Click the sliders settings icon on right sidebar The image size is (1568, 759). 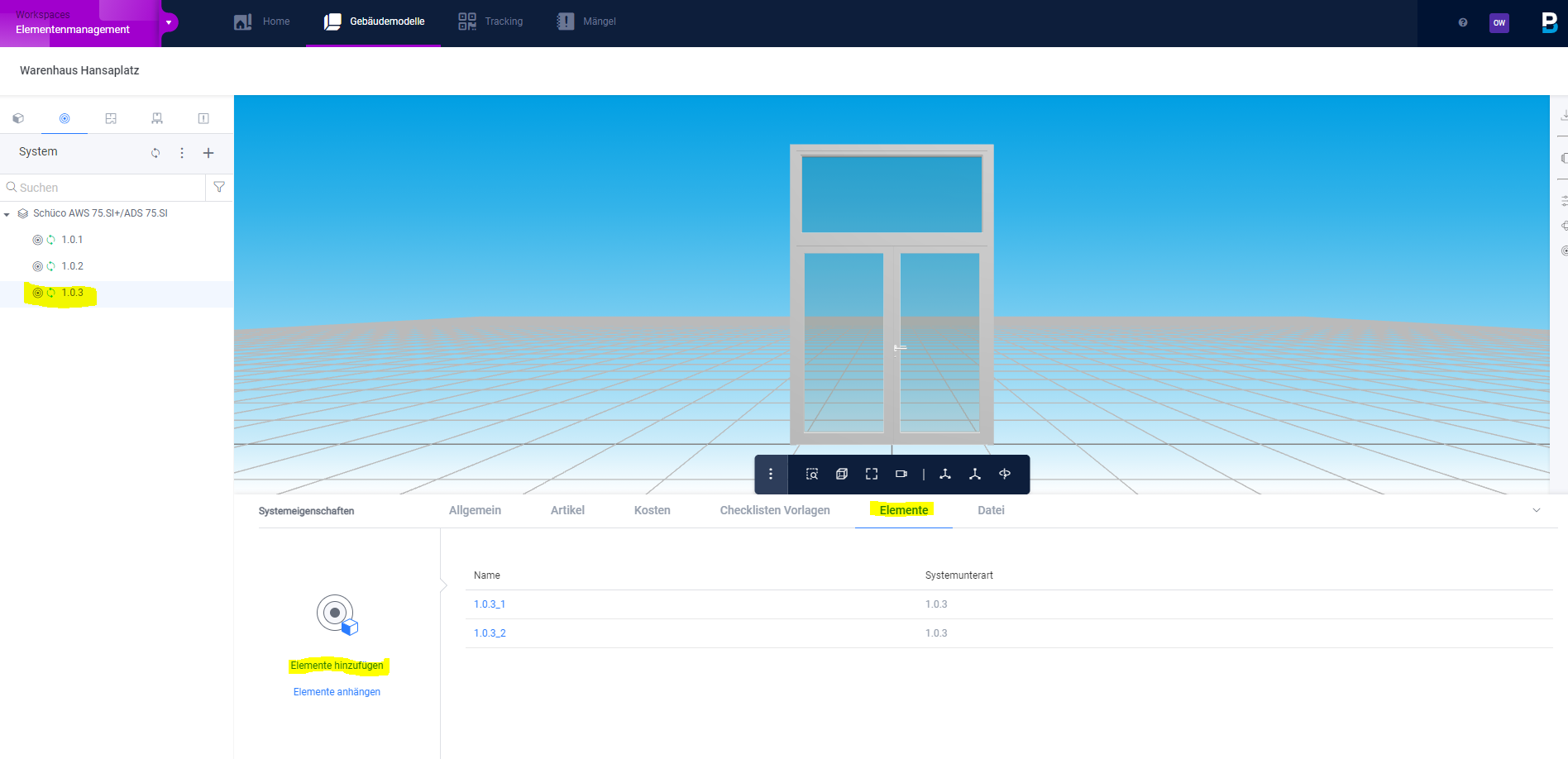click(1564, 201)
